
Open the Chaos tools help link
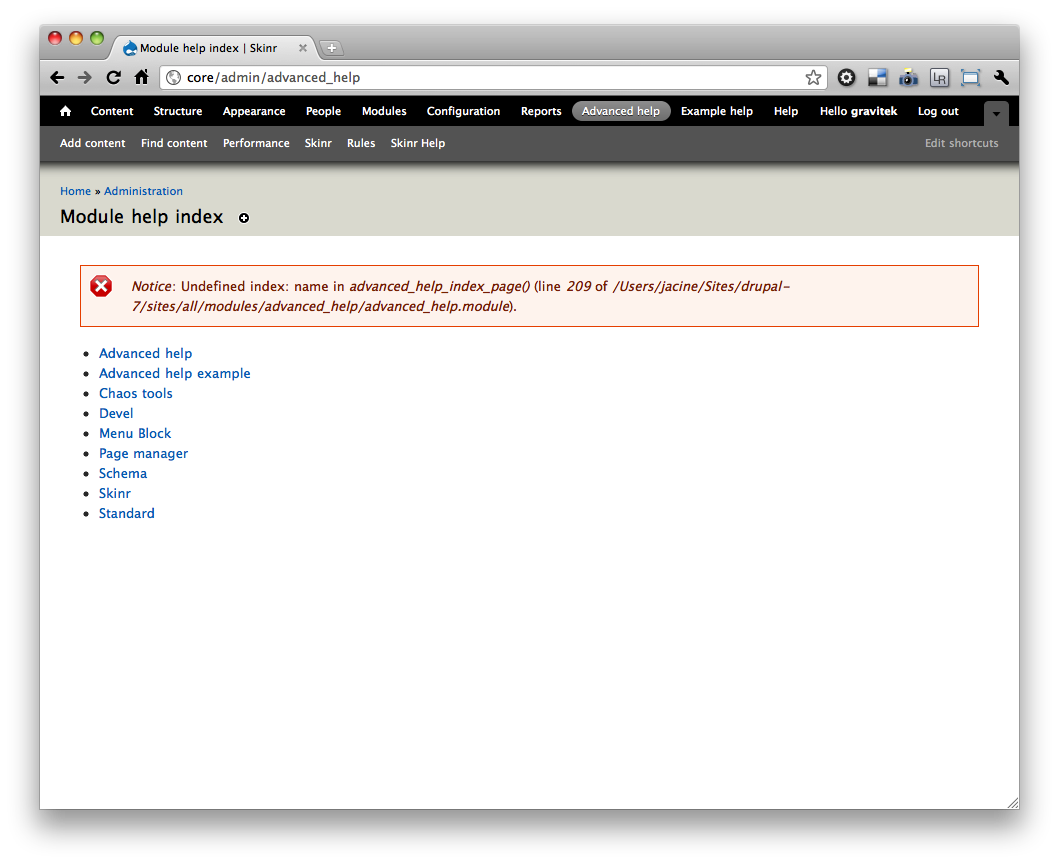pos(136,393)
